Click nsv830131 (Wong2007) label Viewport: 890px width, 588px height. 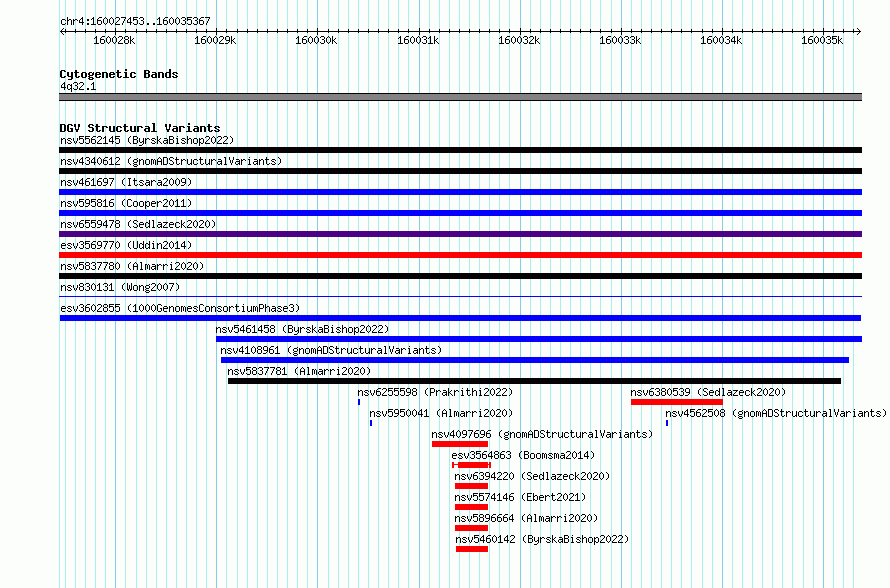120,287
